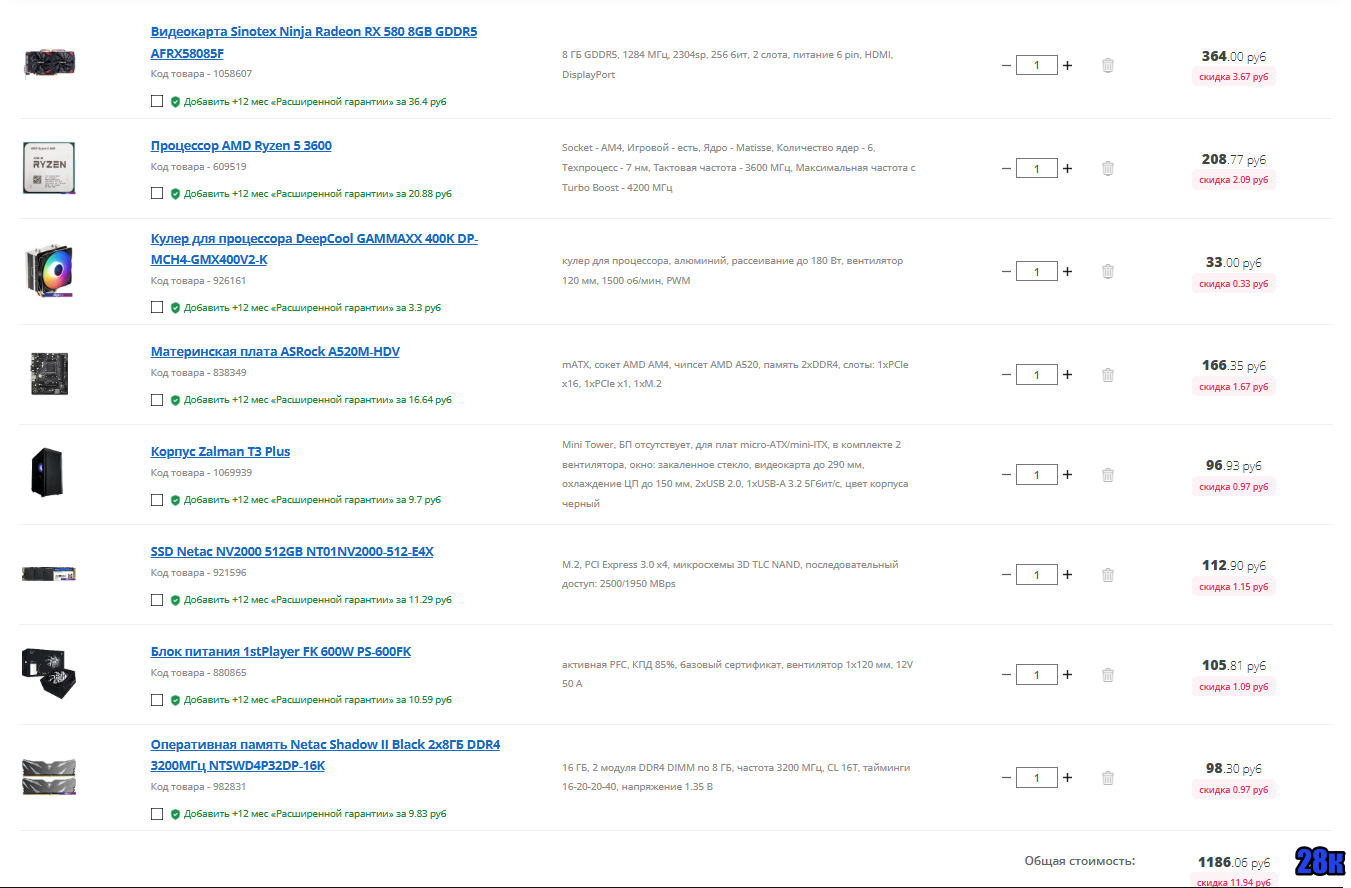
Task: Click price 364.00 руб for Radeon
Action: tap(1234, 57)
